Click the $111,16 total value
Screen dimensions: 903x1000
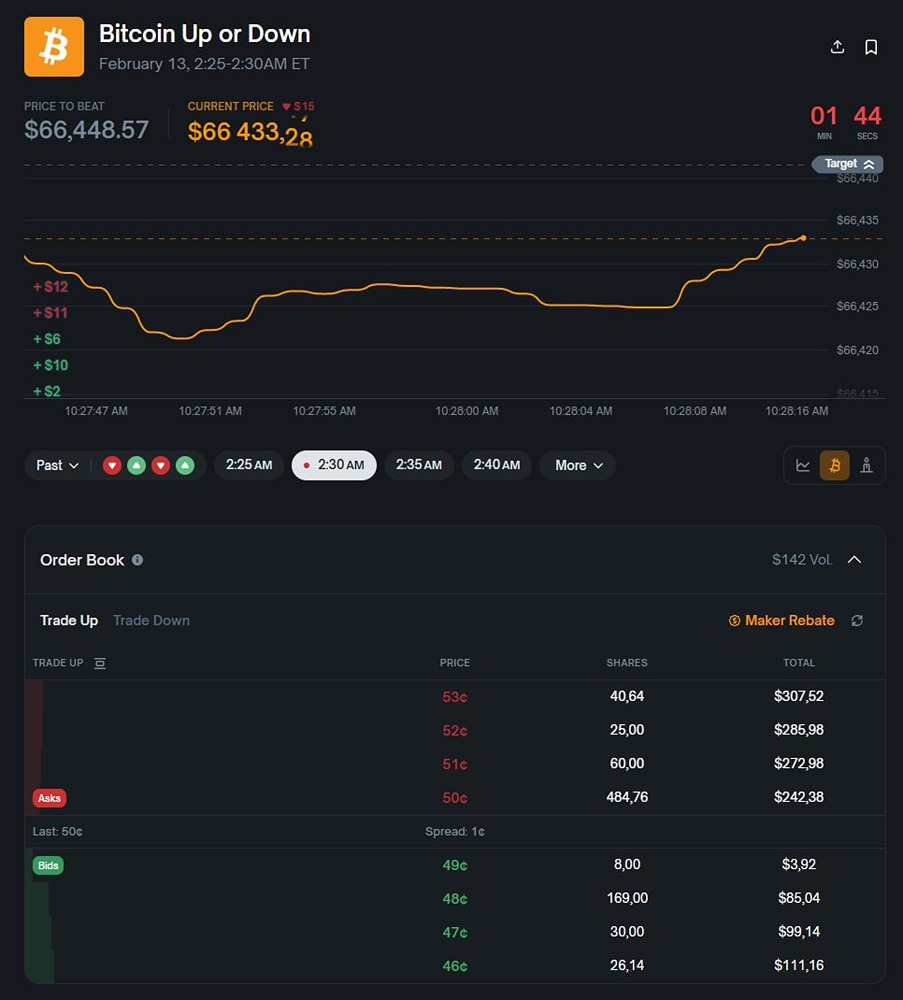[x=798, y=966]
